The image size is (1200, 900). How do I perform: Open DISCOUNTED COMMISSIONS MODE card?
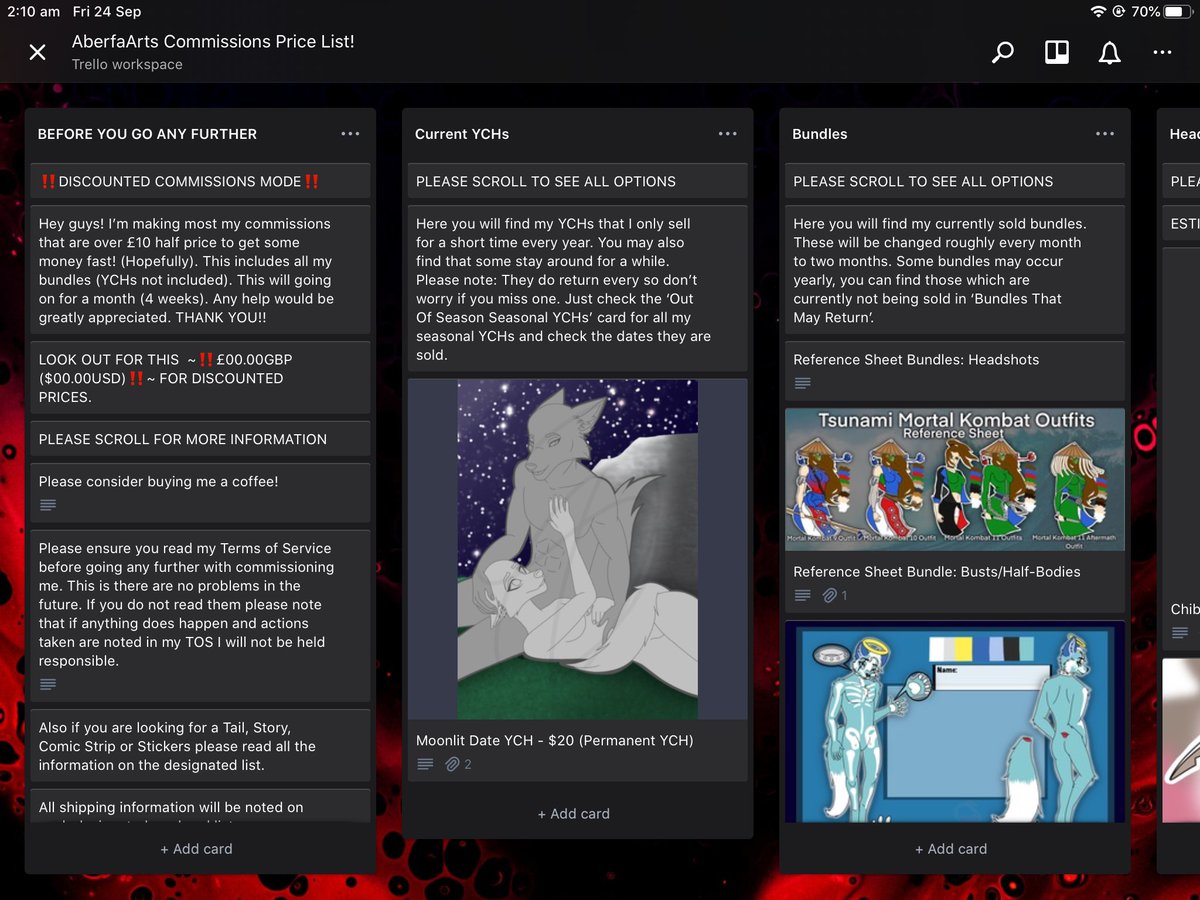pyautogui.click(x=200, y=181)
